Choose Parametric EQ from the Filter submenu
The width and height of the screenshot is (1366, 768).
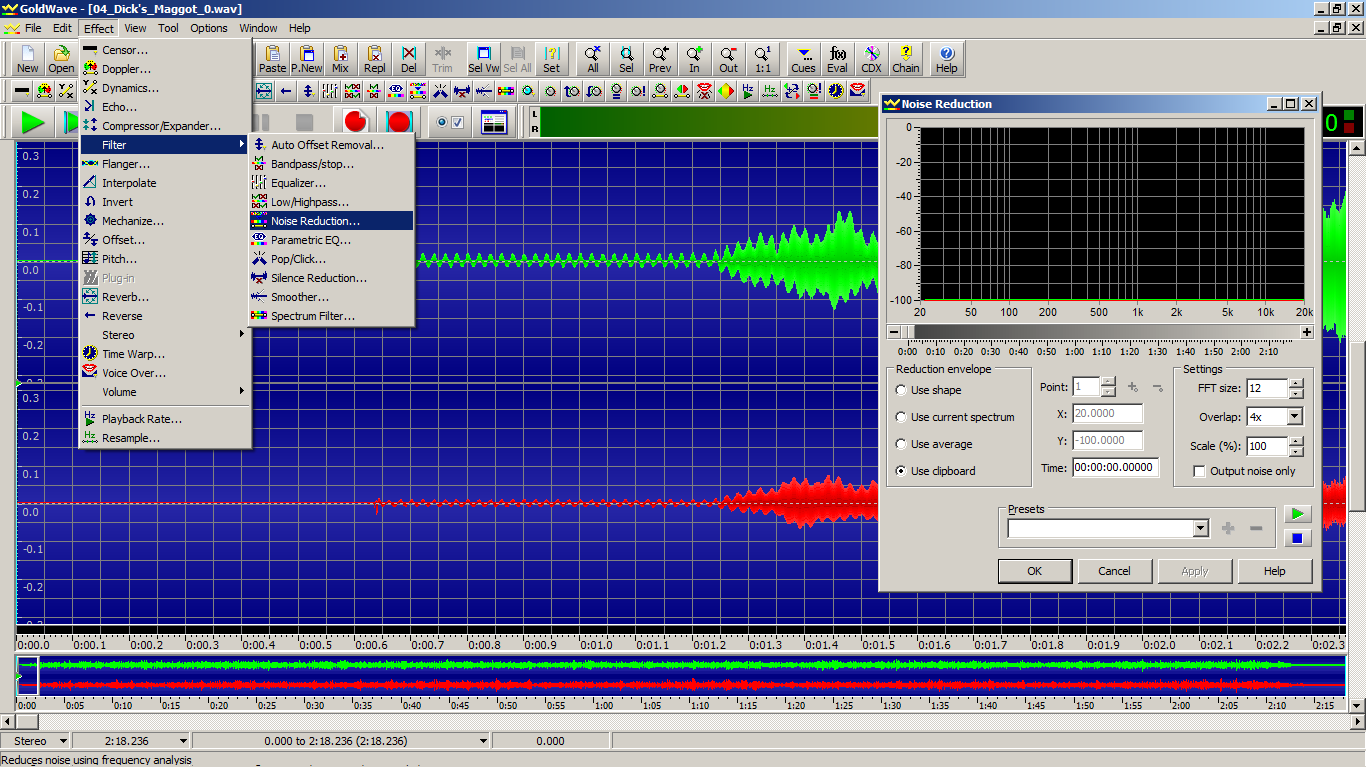[x=310, y=240]
